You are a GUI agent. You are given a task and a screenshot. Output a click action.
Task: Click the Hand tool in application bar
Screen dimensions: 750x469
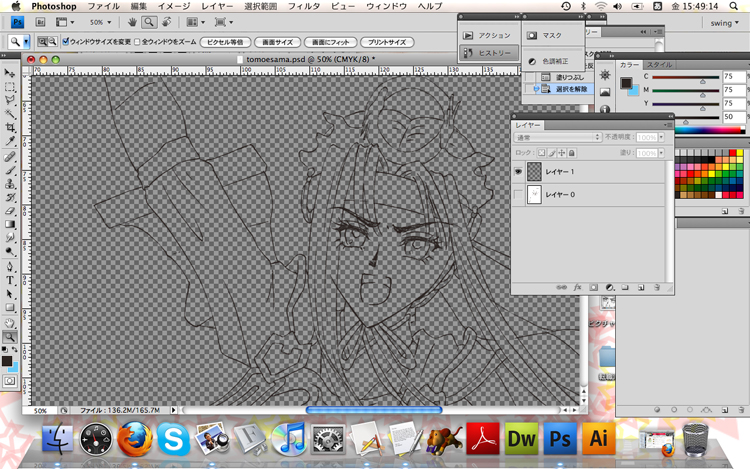[133, 22]
